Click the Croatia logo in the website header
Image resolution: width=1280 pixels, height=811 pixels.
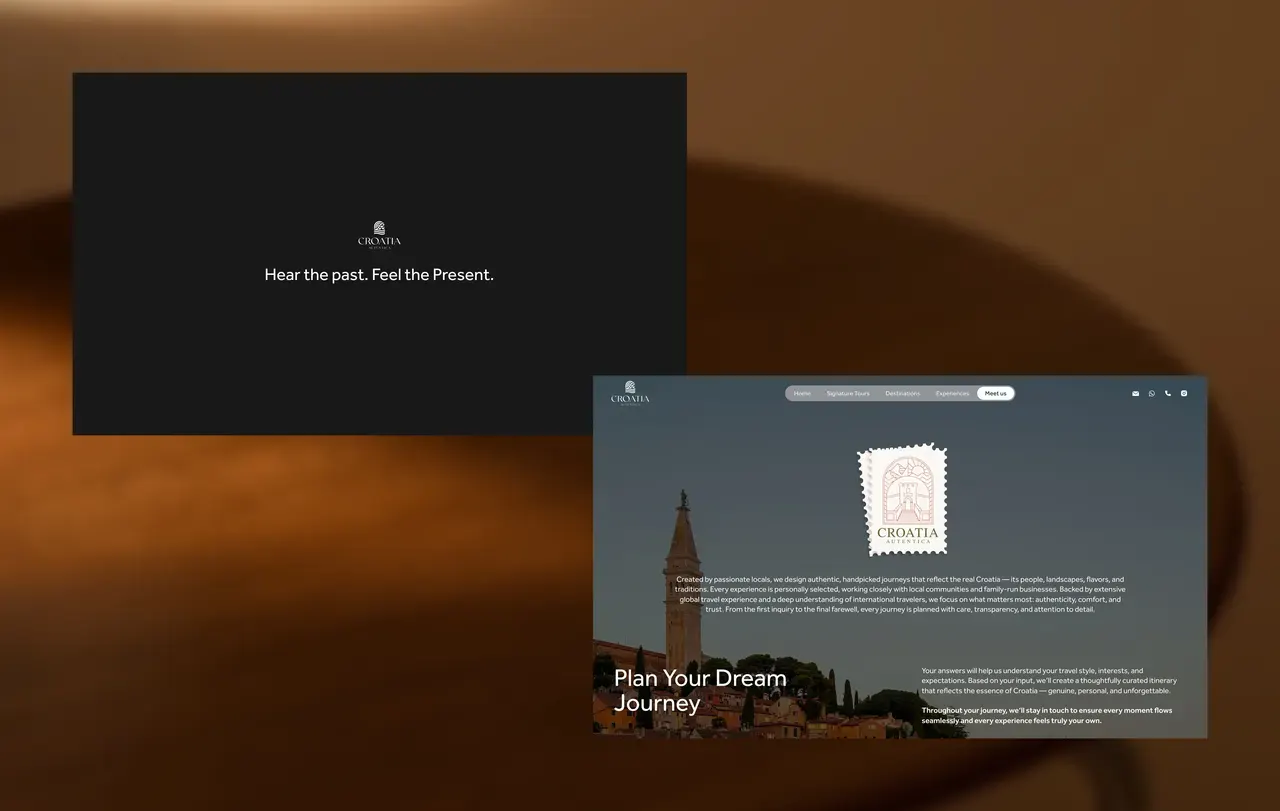630,392
